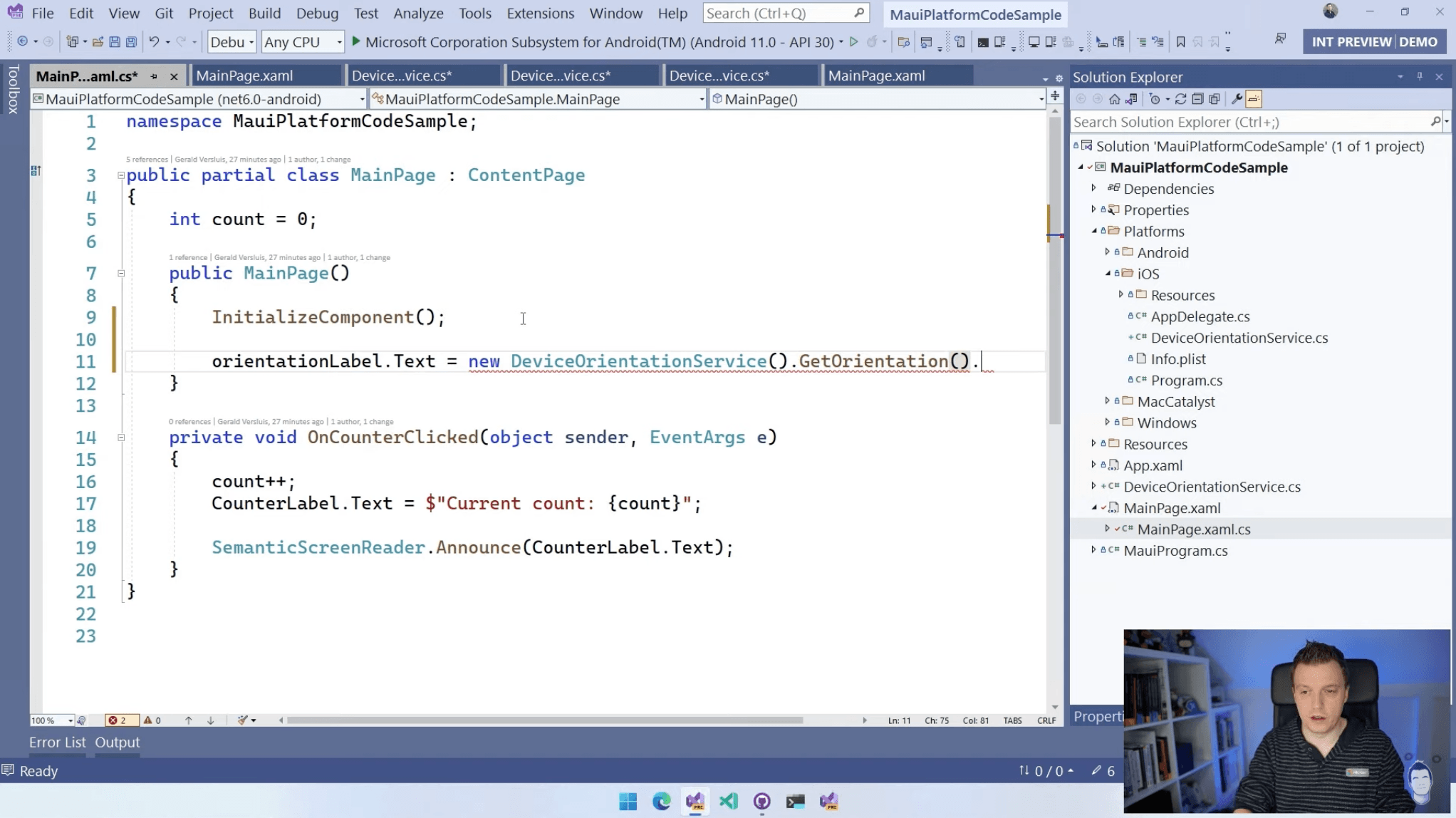The image size is (1456, 818).
Task: Click Switch Views icon in Solution Explorer
Action: pos(1131,99)
